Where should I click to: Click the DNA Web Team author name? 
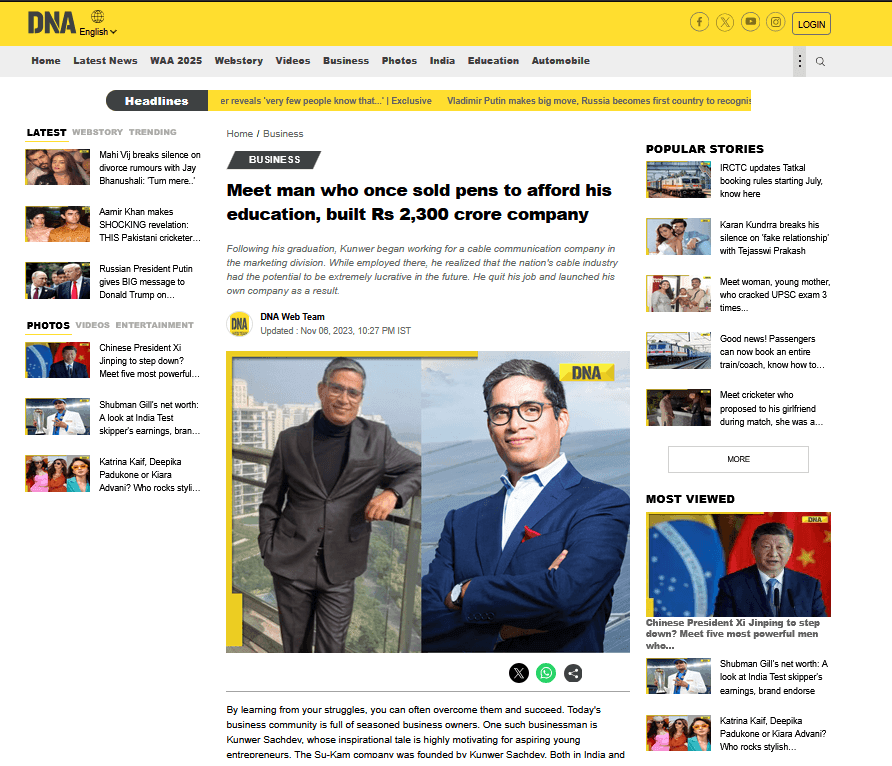point(292,317)
